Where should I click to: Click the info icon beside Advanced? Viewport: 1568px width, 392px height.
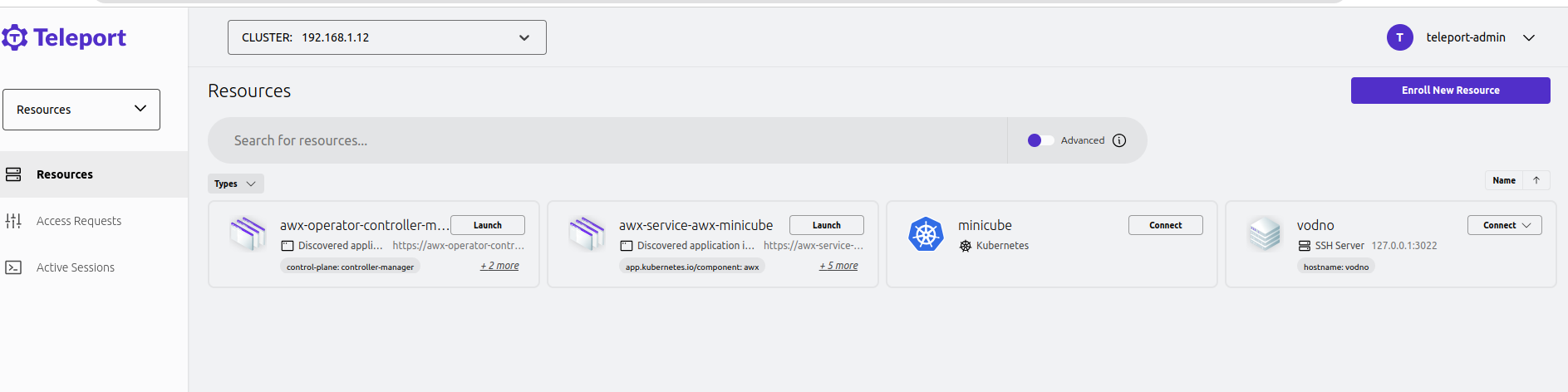click(x=1119, y=140)
